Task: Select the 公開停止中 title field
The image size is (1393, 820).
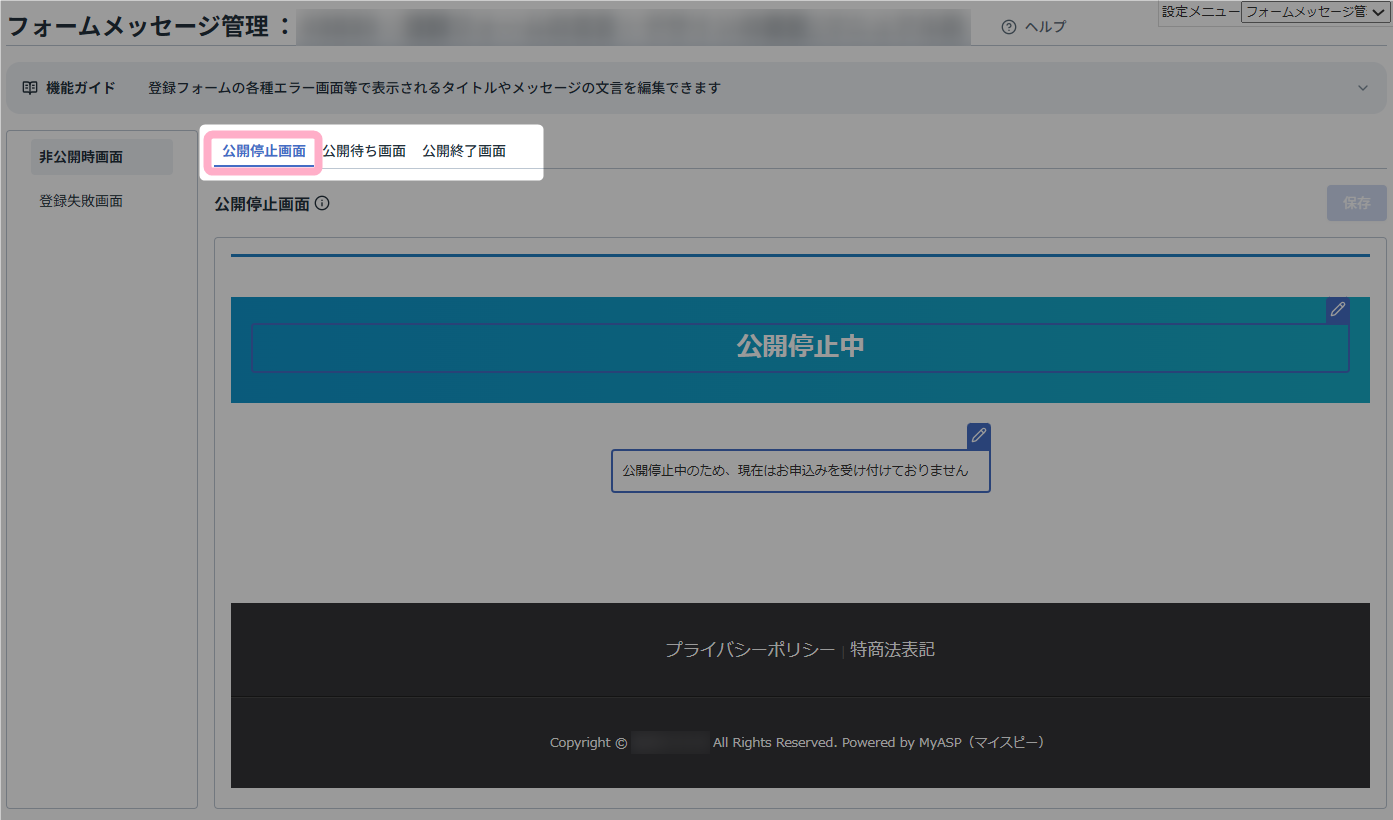Action: (x=799, y=347)
